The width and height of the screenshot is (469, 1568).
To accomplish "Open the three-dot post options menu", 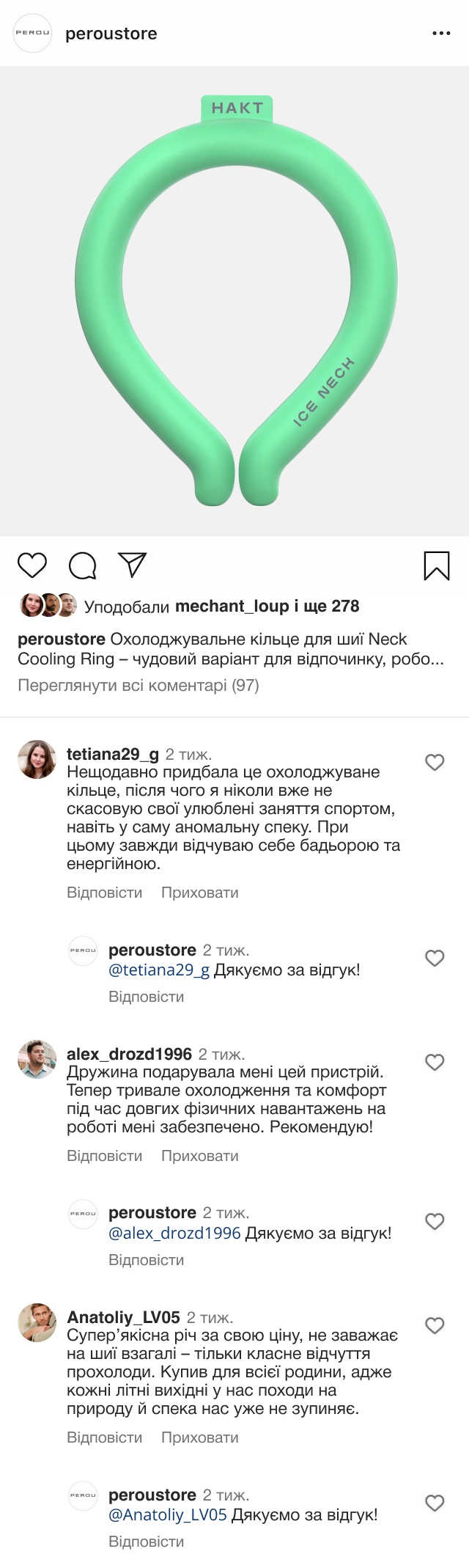I will click(x=441, y=34).
